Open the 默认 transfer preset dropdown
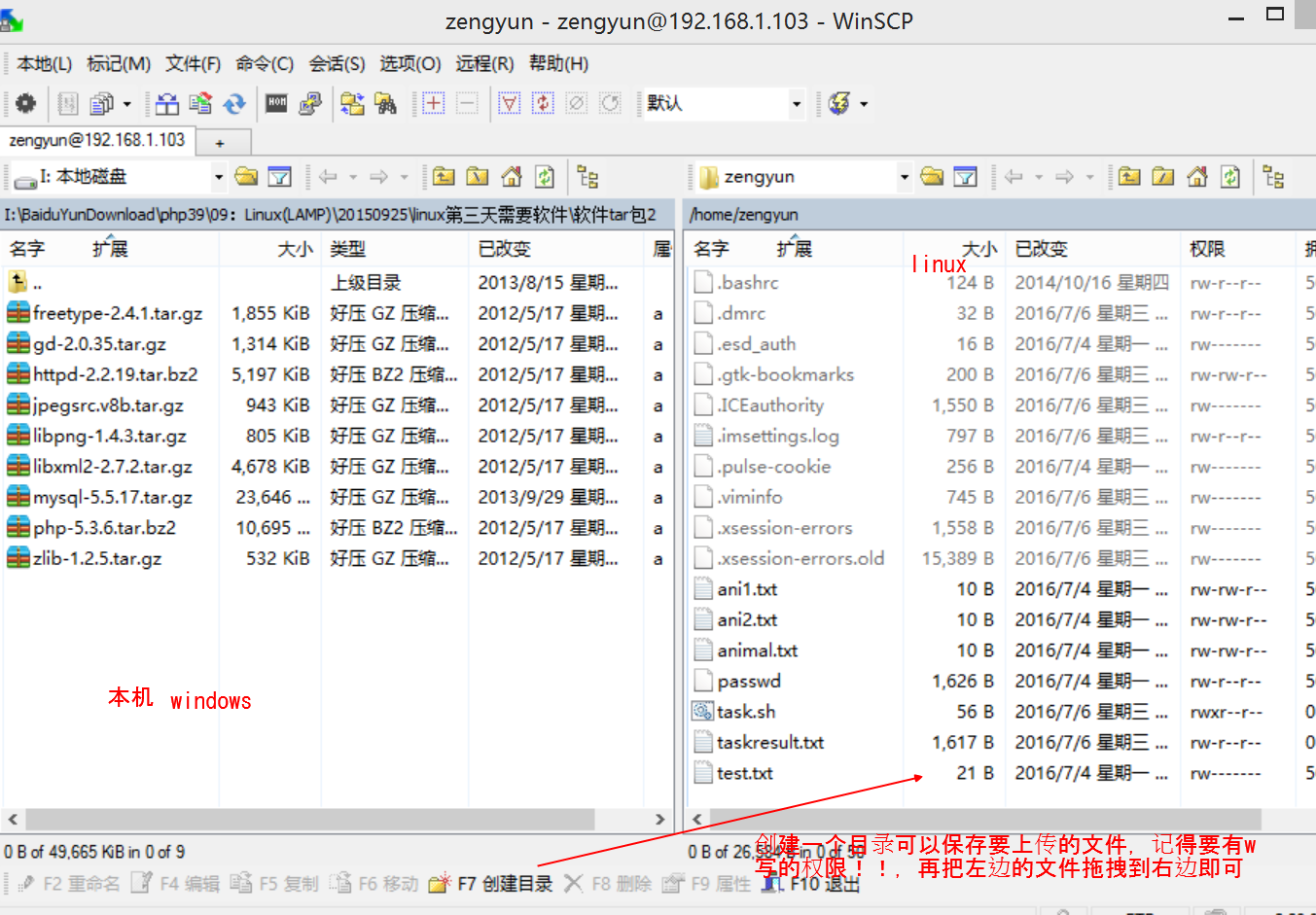 797,103
